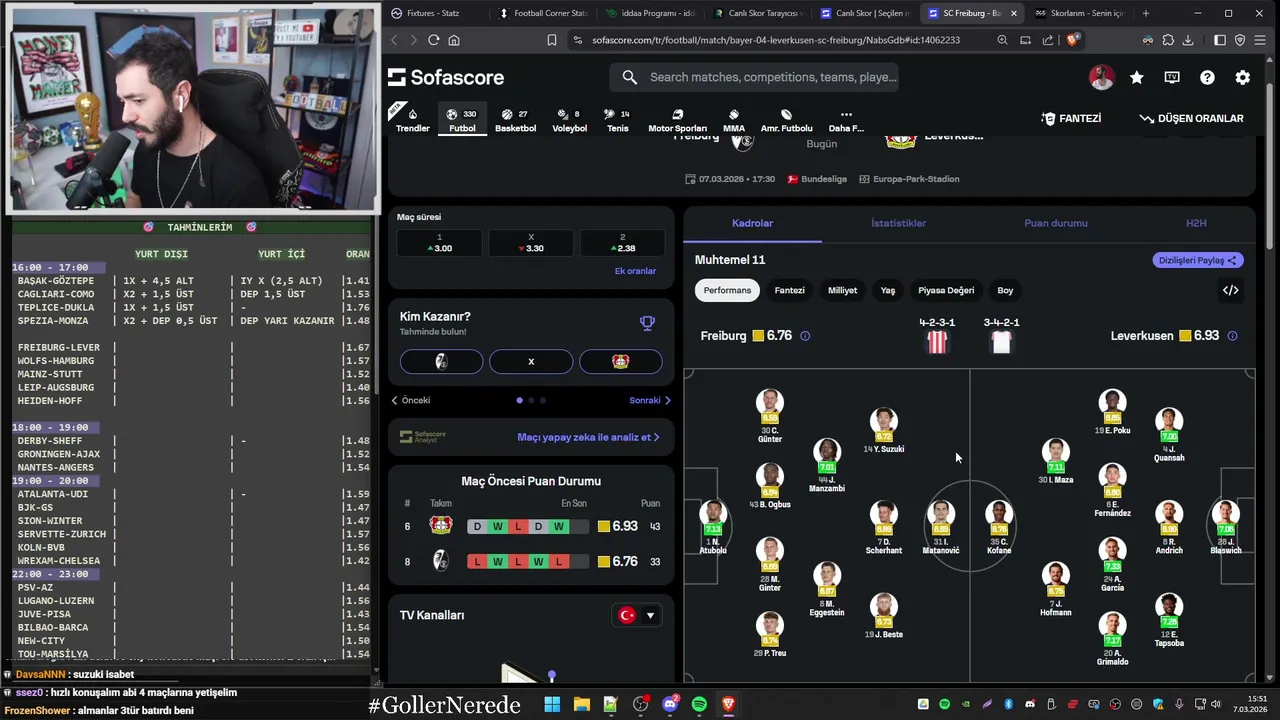Select Piyasa Değeri lineup filter
Screen dimensions: 1280x720
point(946,290)
